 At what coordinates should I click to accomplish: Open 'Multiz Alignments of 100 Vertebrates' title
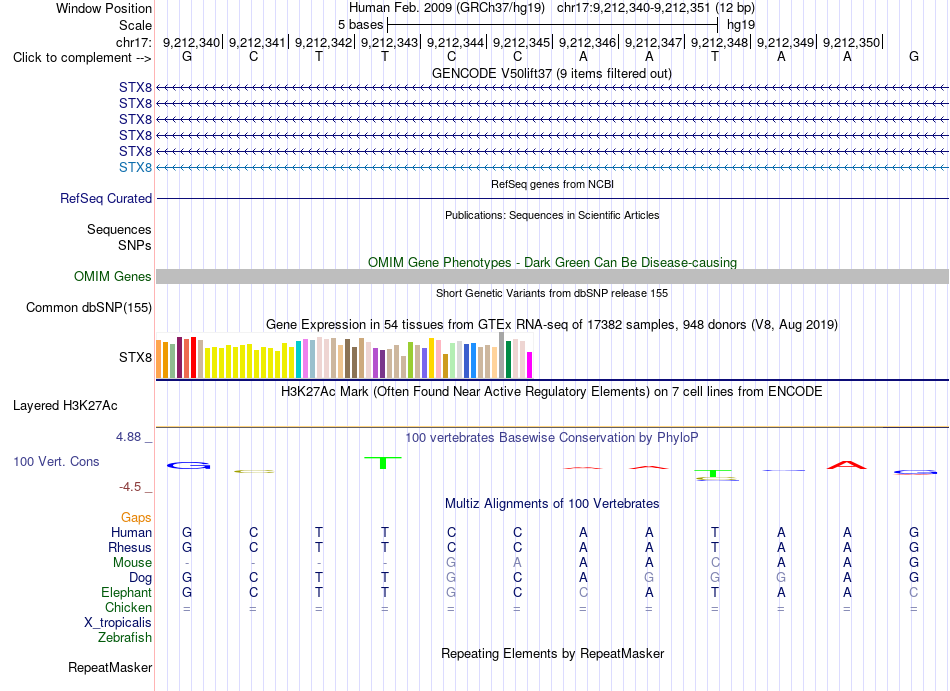click(552, 504)
